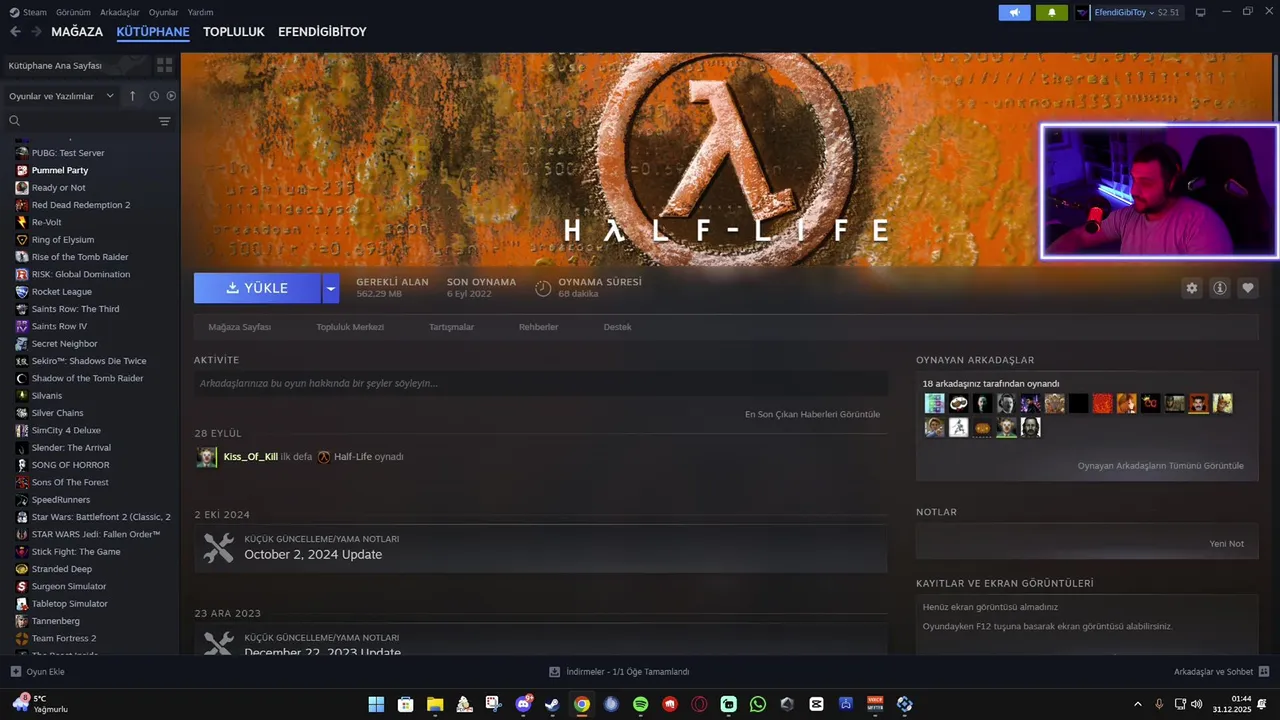The width and height of the screenshot is (1280, 720).
Task: Open the Oyunlar menu
Action: click(163, 12)
